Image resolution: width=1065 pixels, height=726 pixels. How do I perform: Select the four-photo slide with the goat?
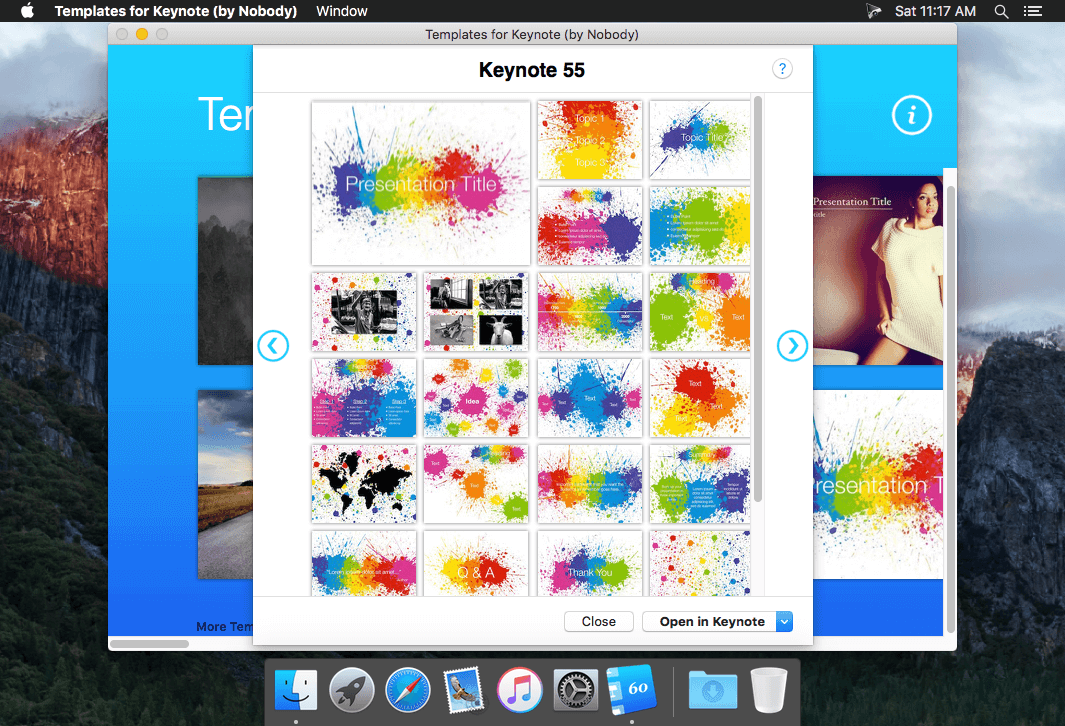(475, 312)
